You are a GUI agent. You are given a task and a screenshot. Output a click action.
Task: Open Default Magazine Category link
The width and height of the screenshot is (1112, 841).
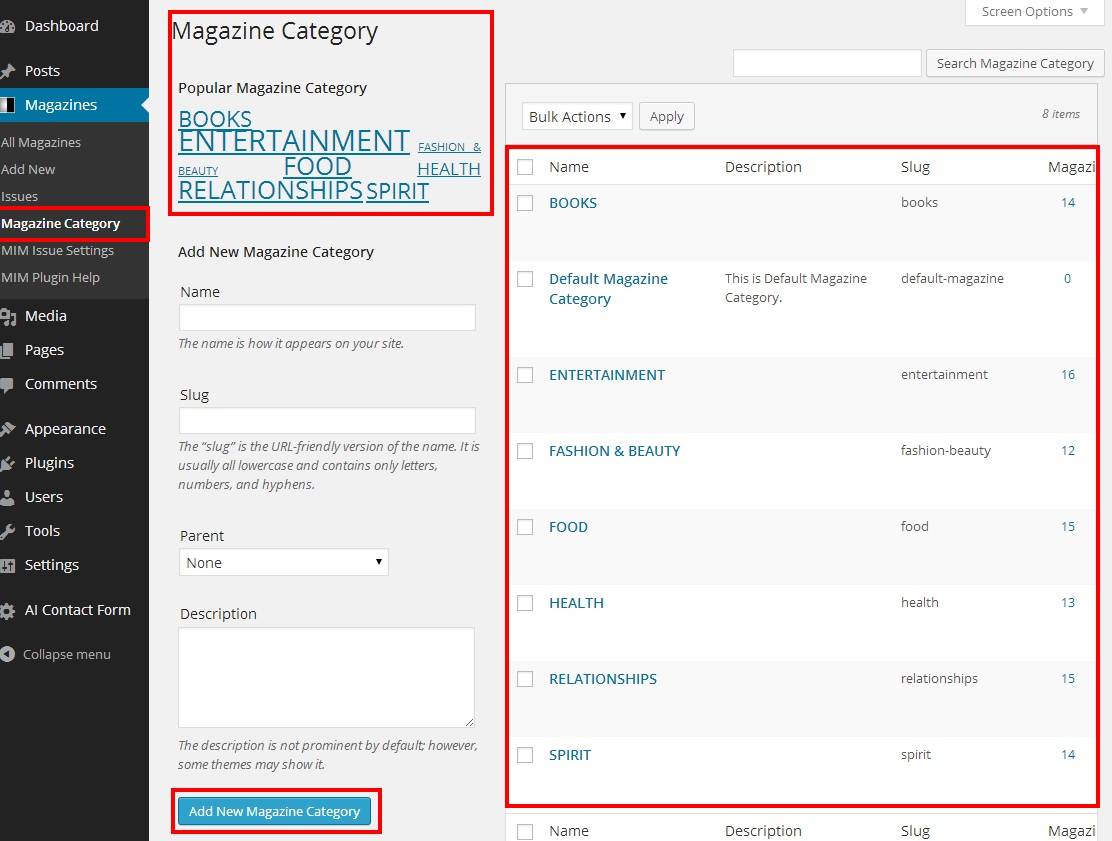pos(608,289)
